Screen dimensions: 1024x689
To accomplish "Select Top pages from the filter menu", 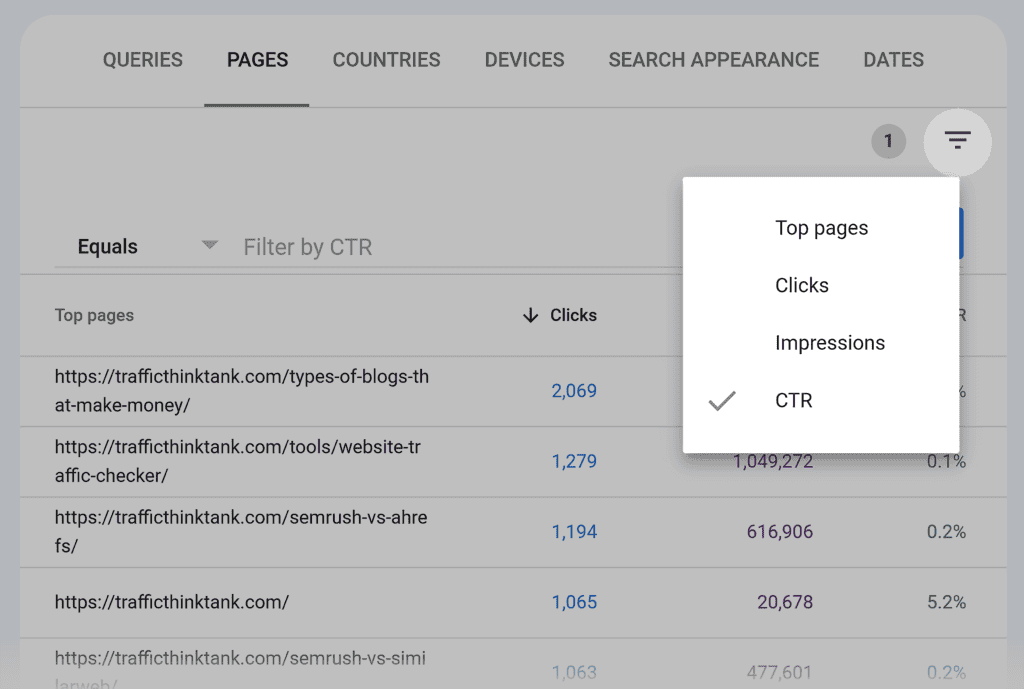I will pyautogui.click(x=821, y=227).
